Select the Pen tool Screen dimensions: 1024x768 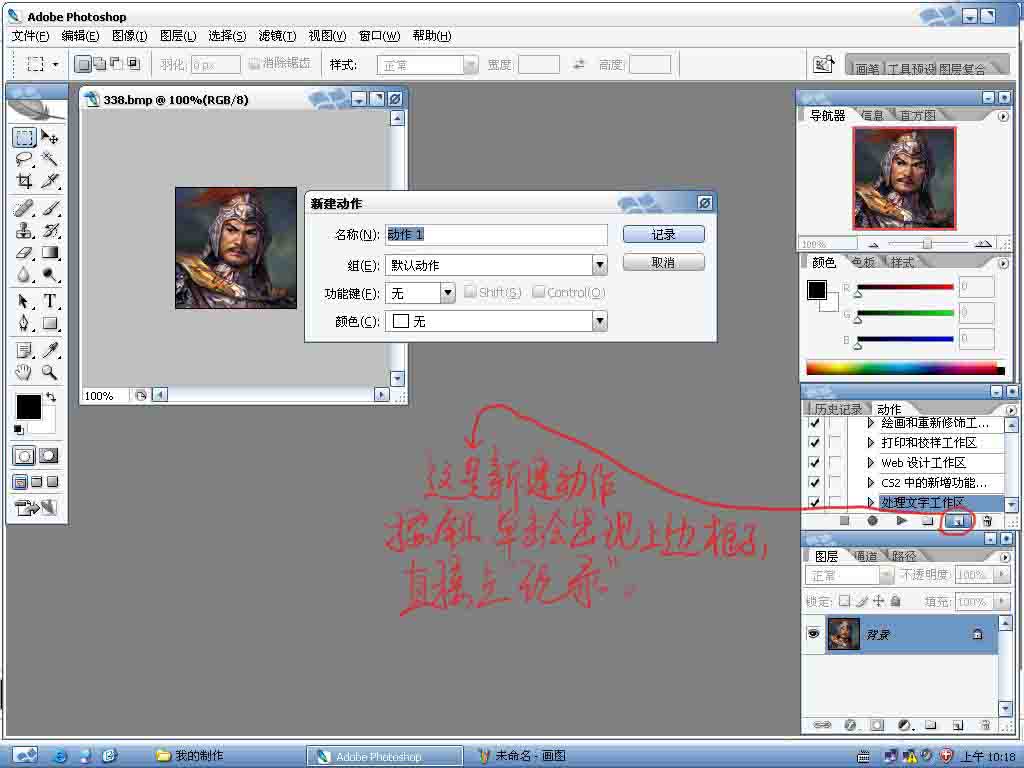24,323
